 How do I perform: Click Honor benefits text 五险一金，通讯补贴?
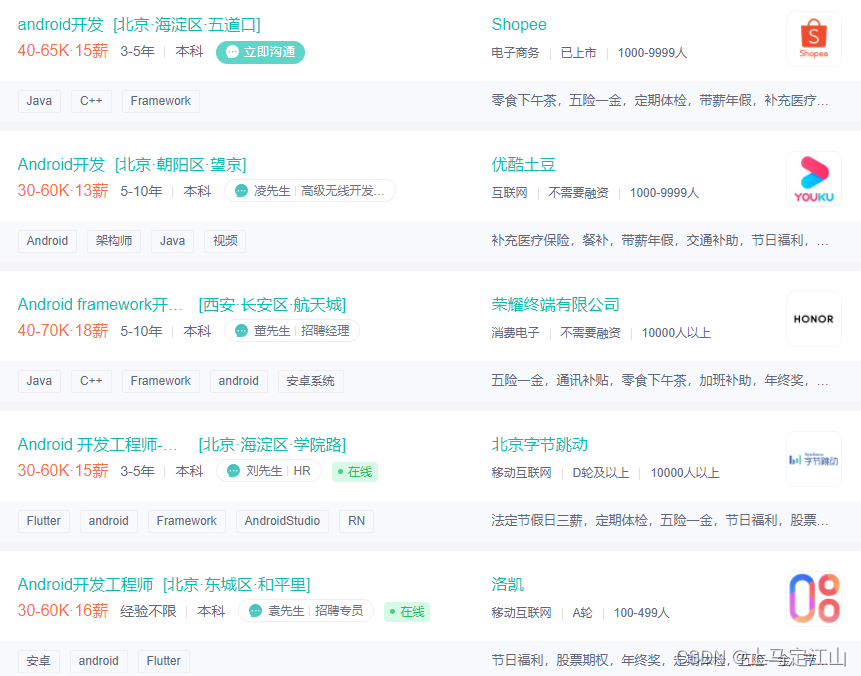[x=550, y=381]
